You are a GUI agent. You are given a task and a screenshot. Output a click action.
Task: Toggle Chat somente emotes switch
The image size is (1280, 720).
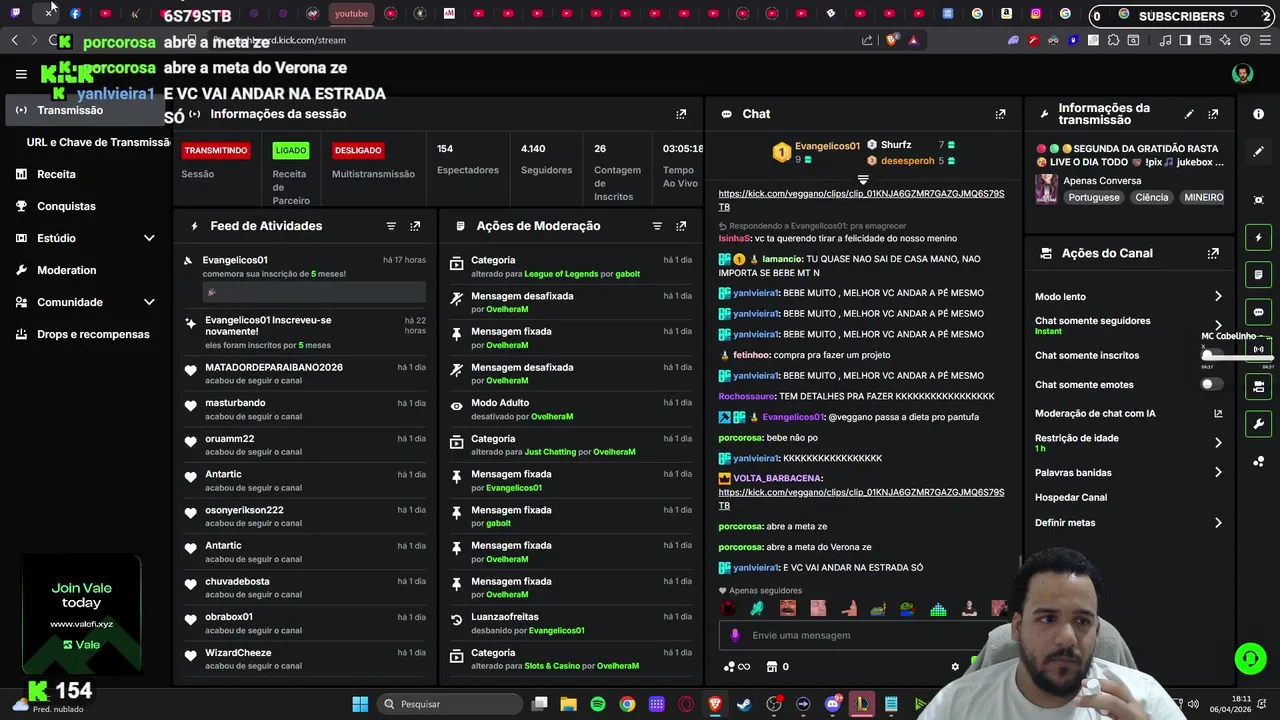click(x=1211, y=384)
